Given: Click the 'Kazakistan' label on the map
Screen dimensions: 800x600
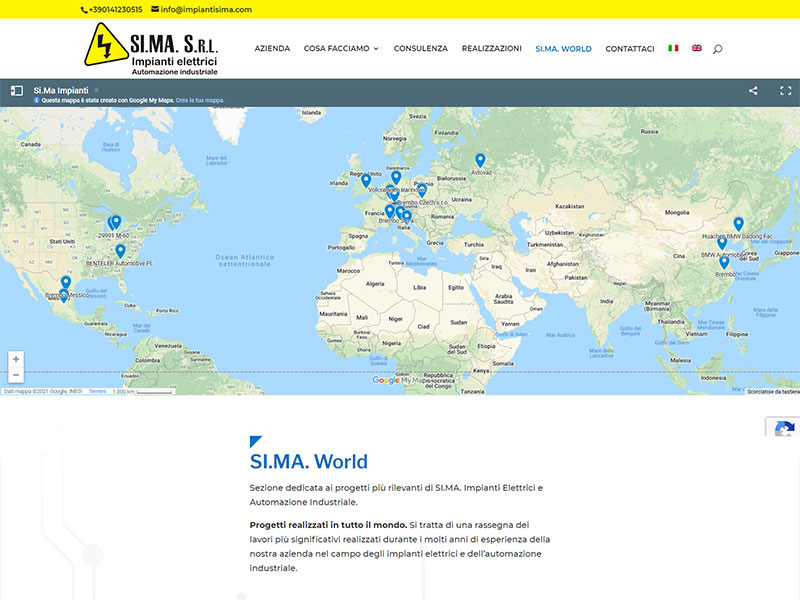Looking at the screenshot, I should coord(569,207).
